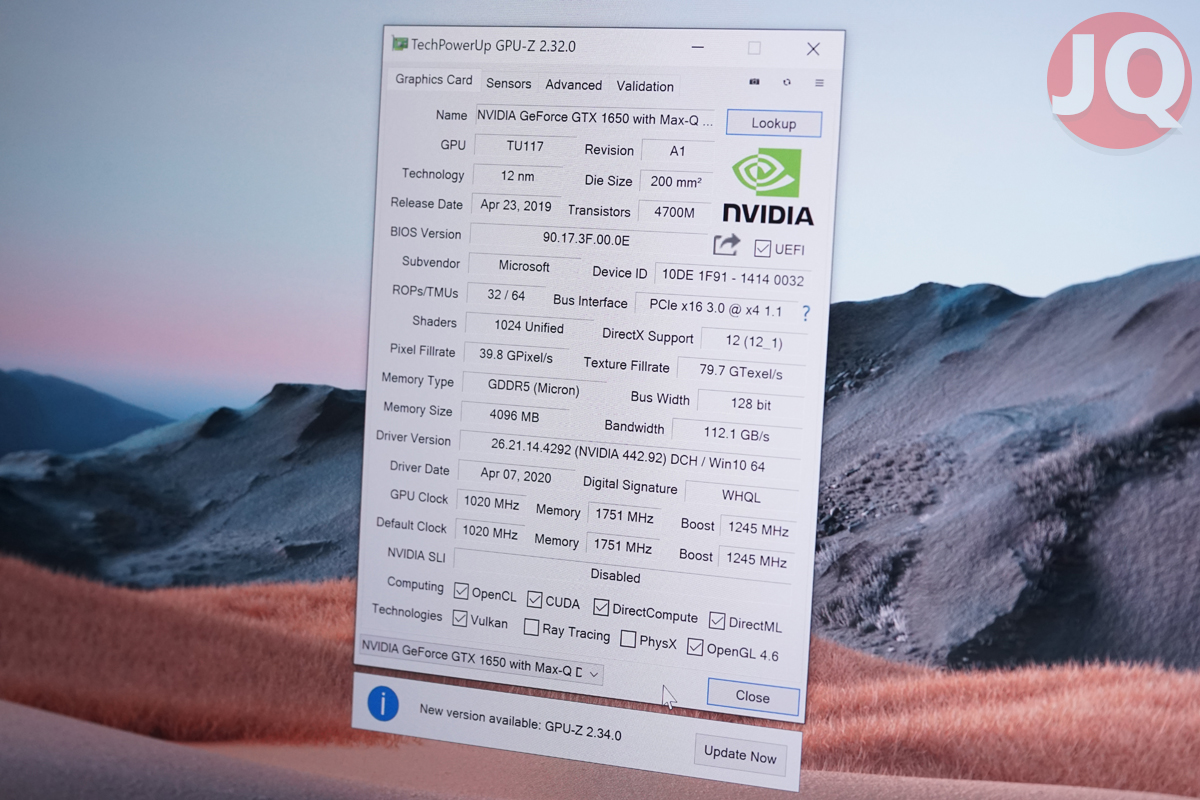Click the Memory Type GDDR5 (Micron) value

coord(534,387)
